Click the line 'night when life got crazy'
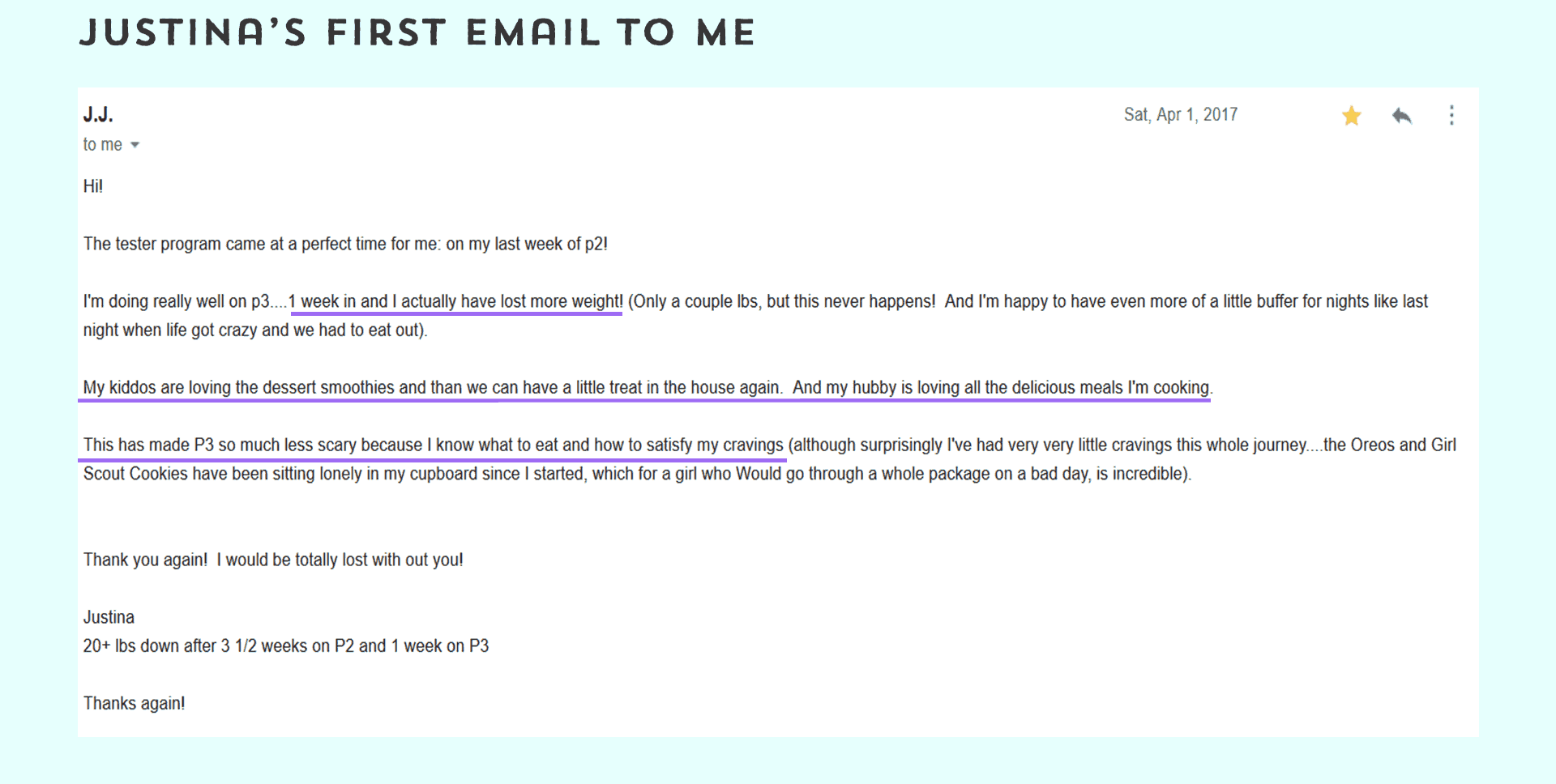Screen dimensions: 1556x784 pyautogui.click(x=255, y=330)
